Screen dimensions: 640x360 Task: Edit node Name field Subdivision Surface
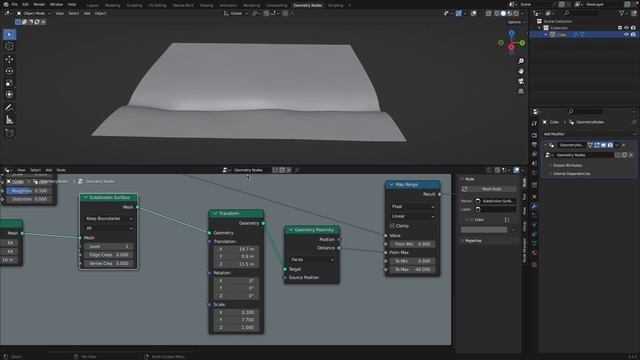(x=495, y=201)
